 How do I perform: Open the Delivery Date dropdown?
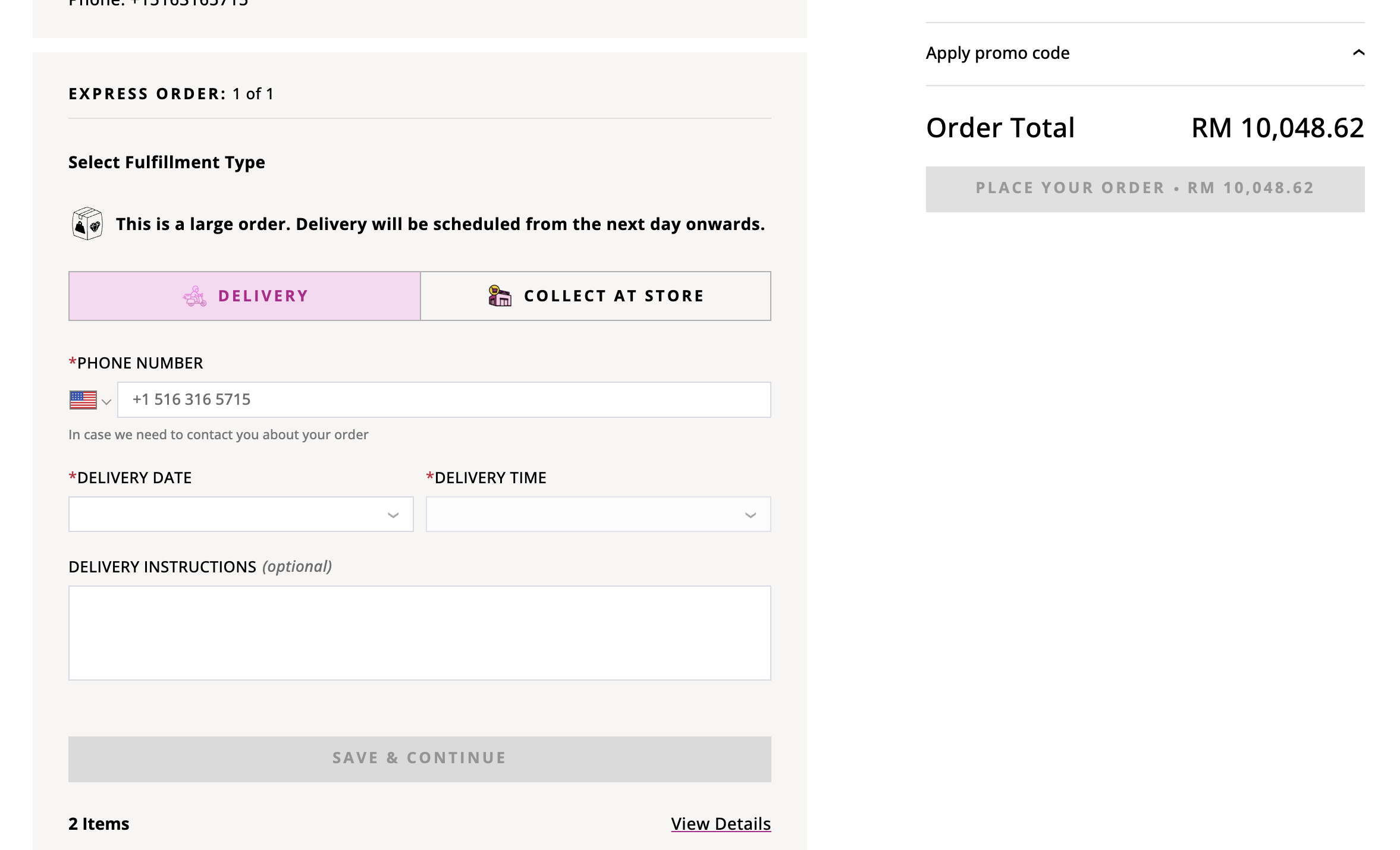coord(241,514)
